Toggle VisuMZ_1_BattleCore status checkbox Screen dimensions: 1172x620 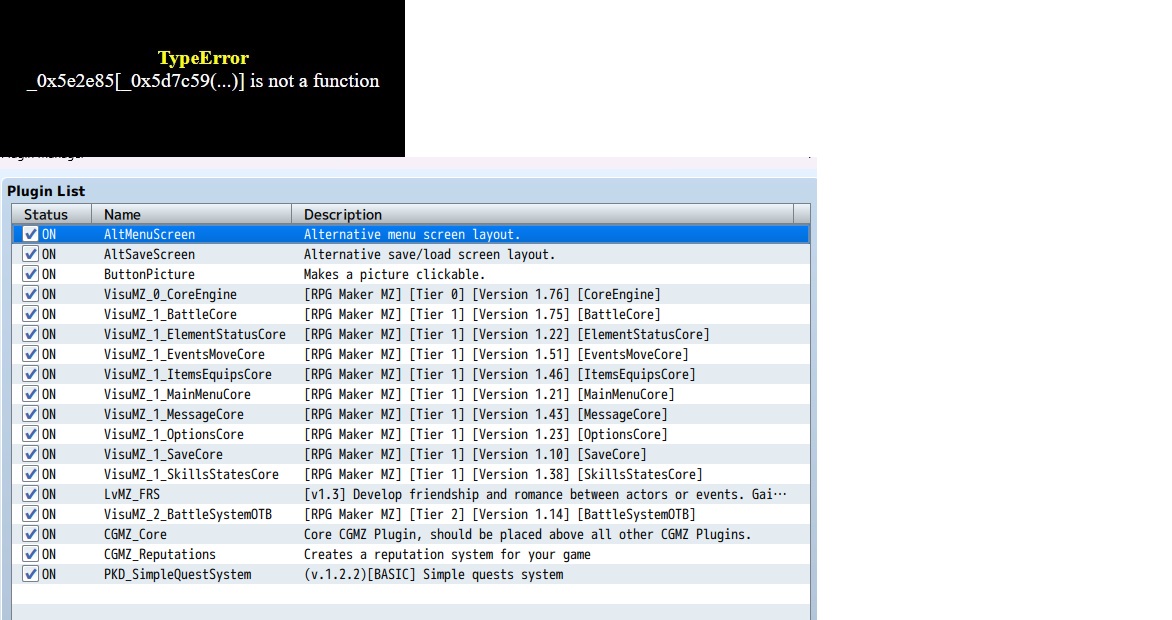click(31, 314)
